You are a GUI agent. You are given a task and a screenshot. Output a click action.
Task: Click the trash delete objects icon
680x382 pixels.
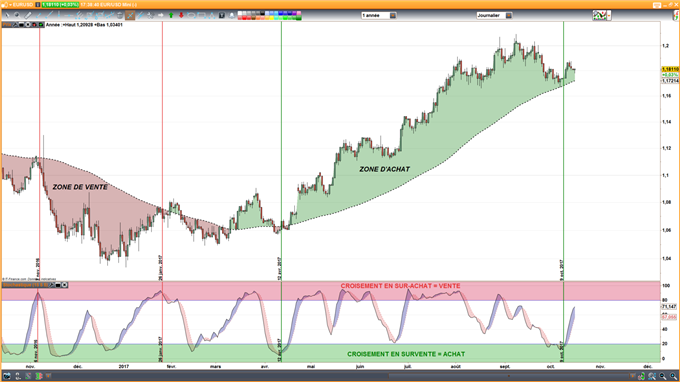[x=120, y=15]
